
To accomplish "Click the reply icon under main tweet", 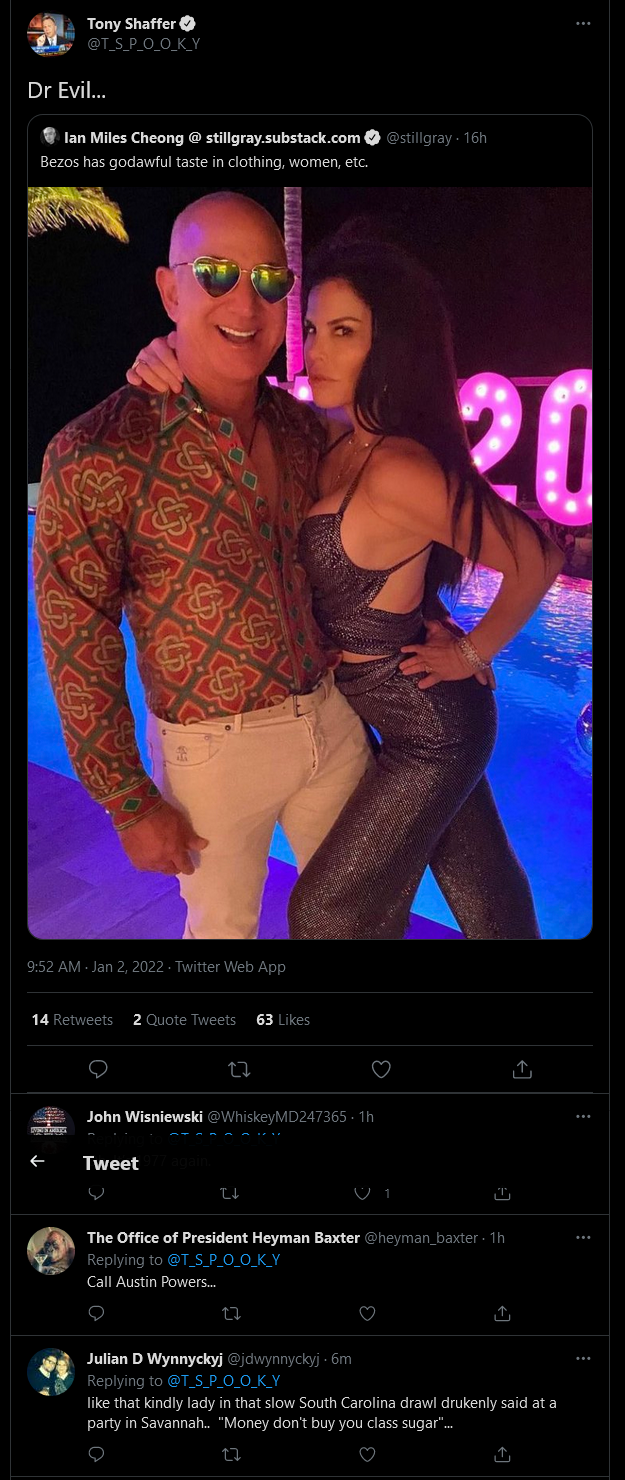I will [98, 1069].
